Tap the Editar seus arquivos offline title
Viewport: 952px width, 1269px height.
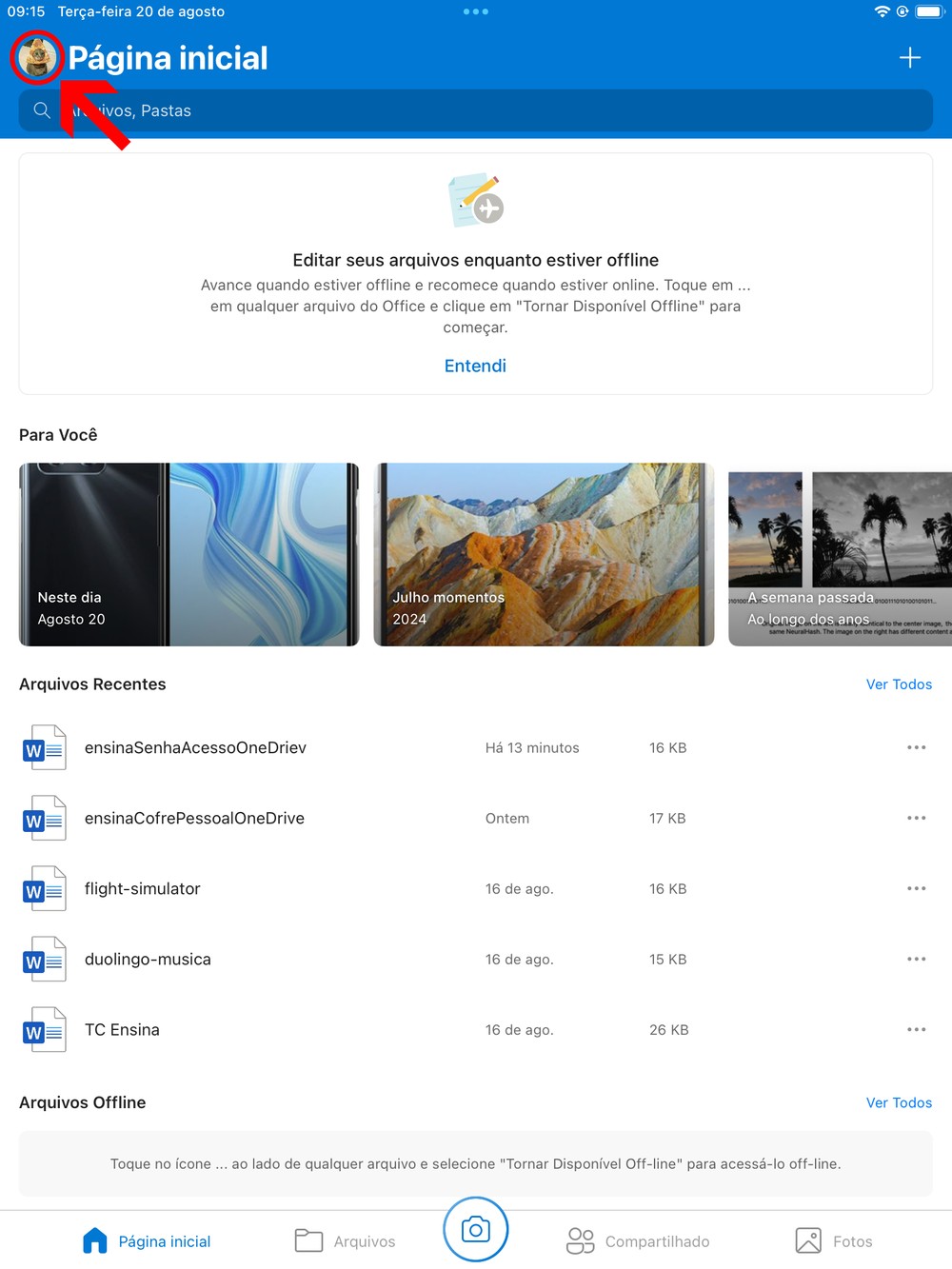point(476,260)
